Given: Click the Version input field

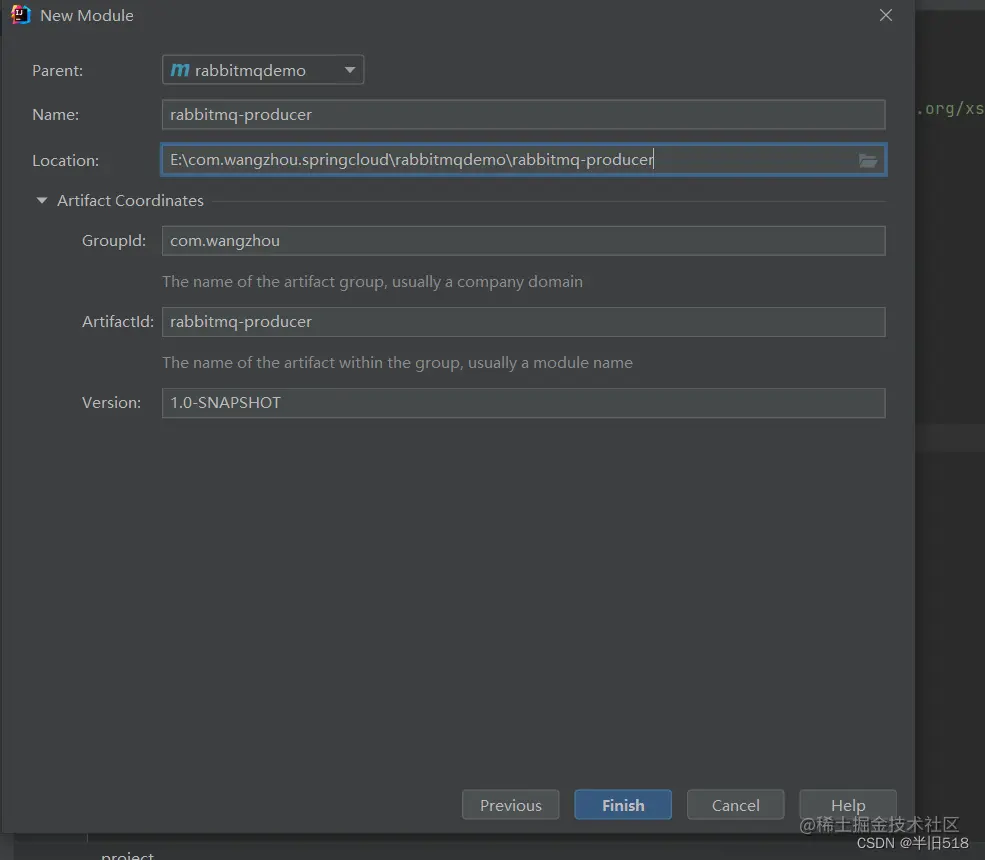Looking at the screenshot, I should [x=523, y=403].
